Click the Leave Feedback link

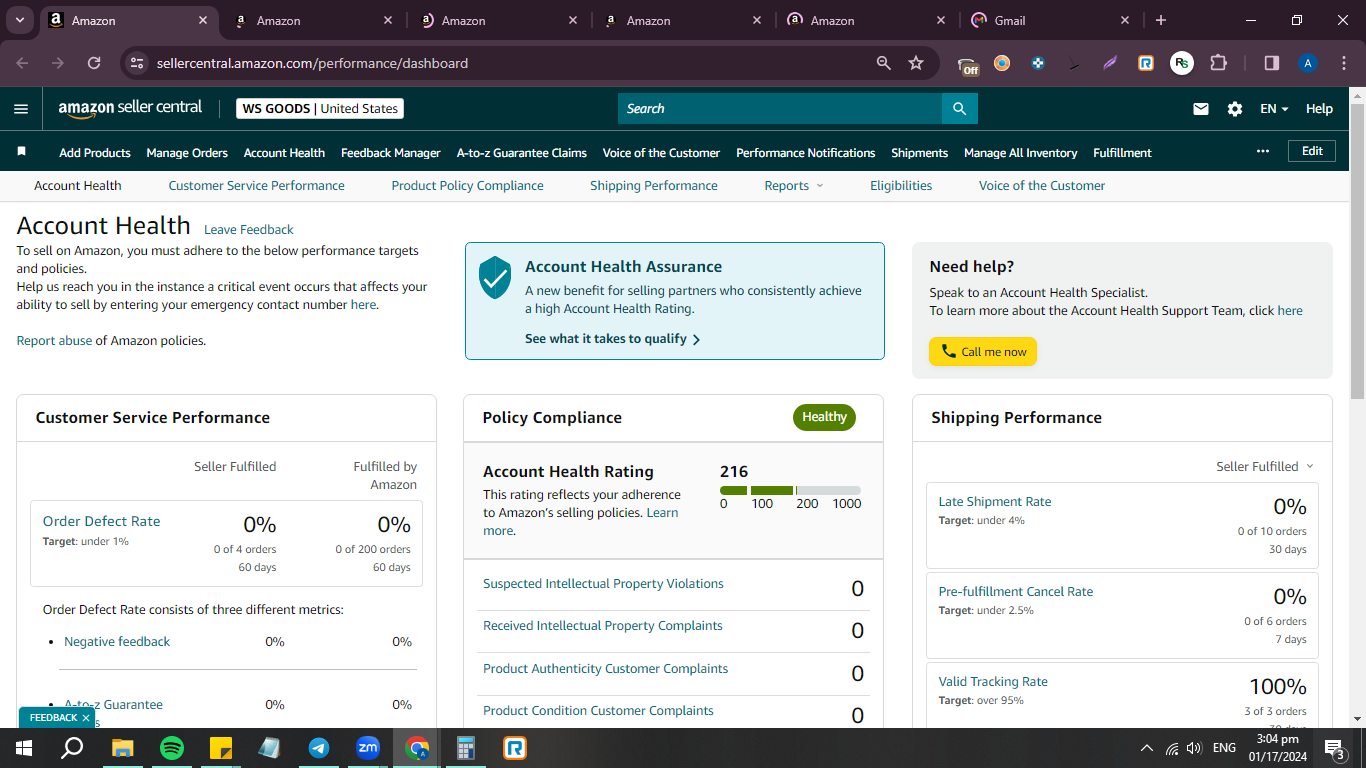point(249,230)
